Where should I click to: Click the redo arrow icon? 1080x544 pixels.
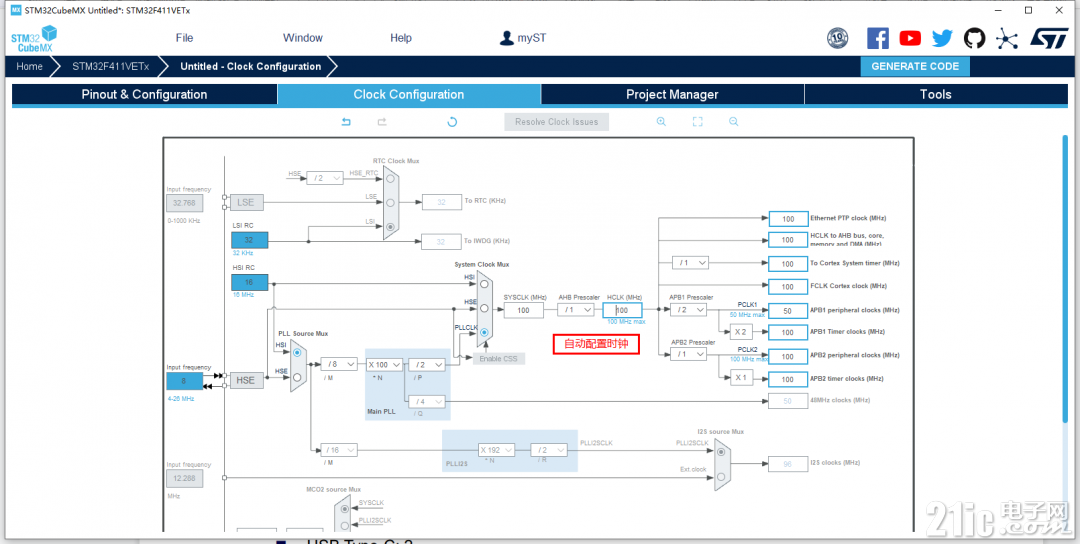tap(382, 122)
